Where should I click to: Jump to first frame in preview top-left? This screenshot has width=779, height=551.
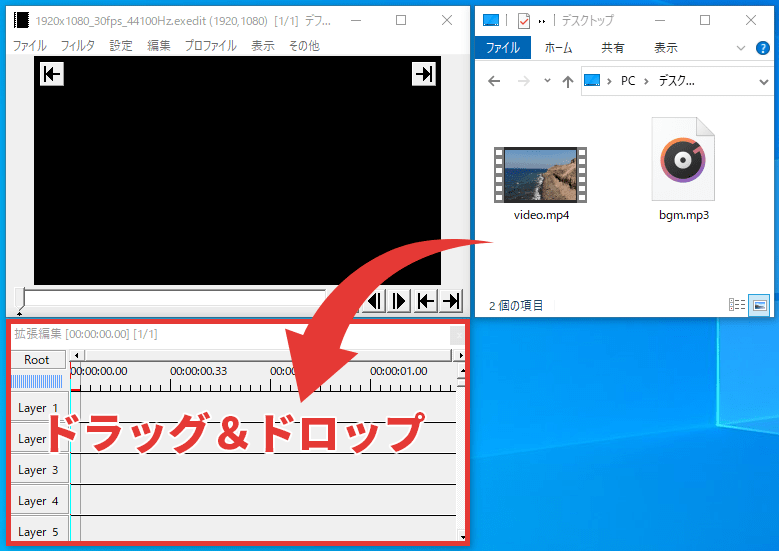[52, 74]
